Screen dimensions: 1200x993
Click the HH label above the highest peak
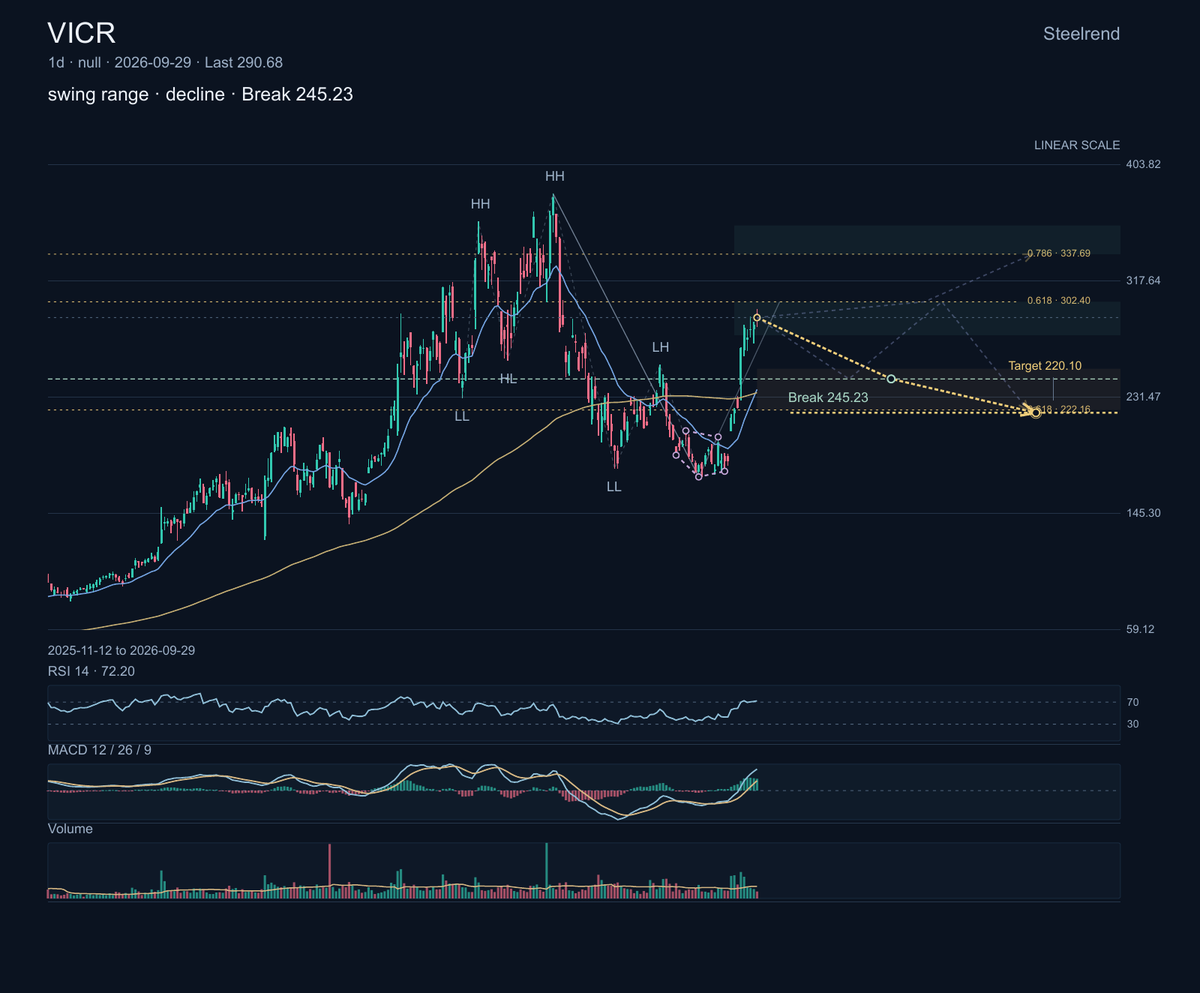click(x=555, y=176)
